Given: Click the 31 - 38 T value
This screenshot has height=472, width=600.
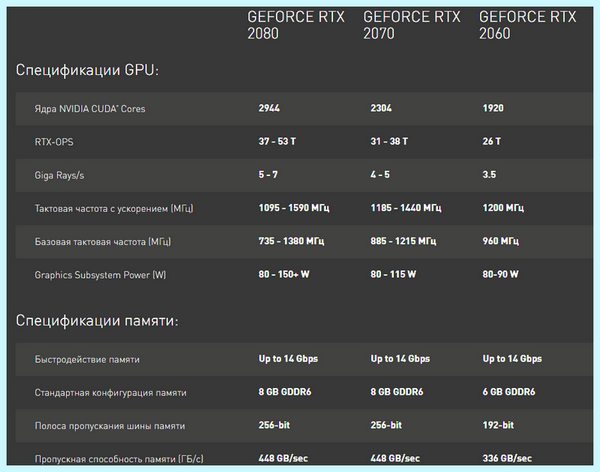Looking at the screenshot, I should click(389, 141).
